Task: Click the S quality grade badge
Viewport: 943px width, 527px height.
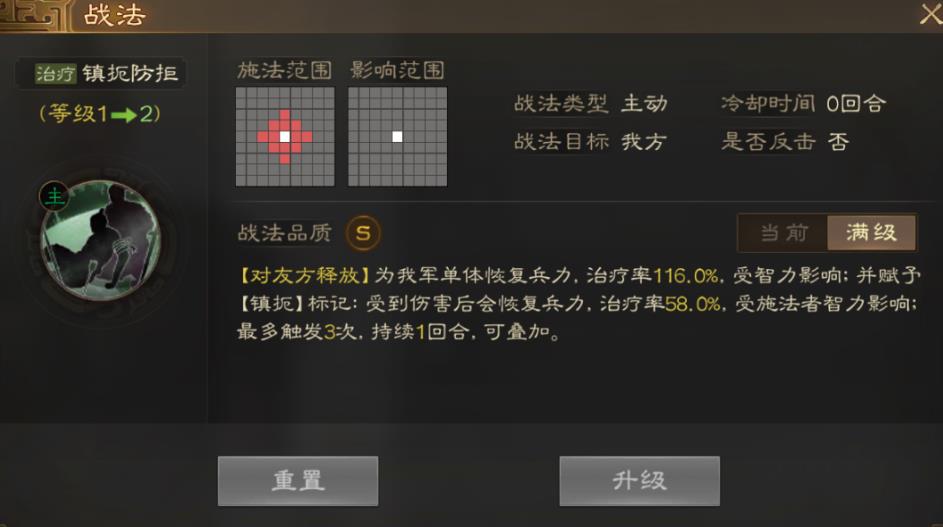Action: pos(363,233)
